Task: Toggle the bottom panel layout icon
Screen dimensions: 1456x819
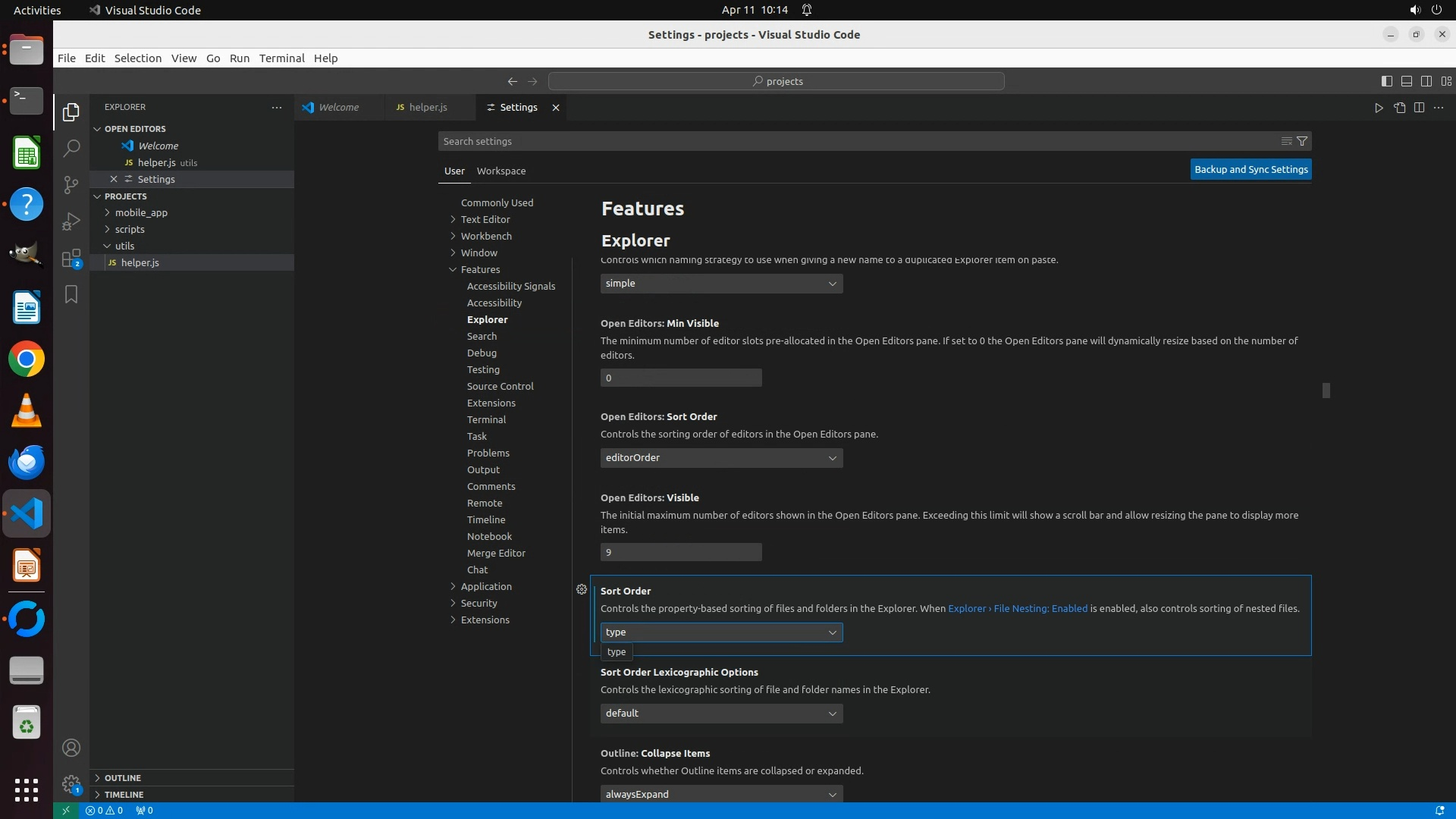Action: [x=1406, y=81]
